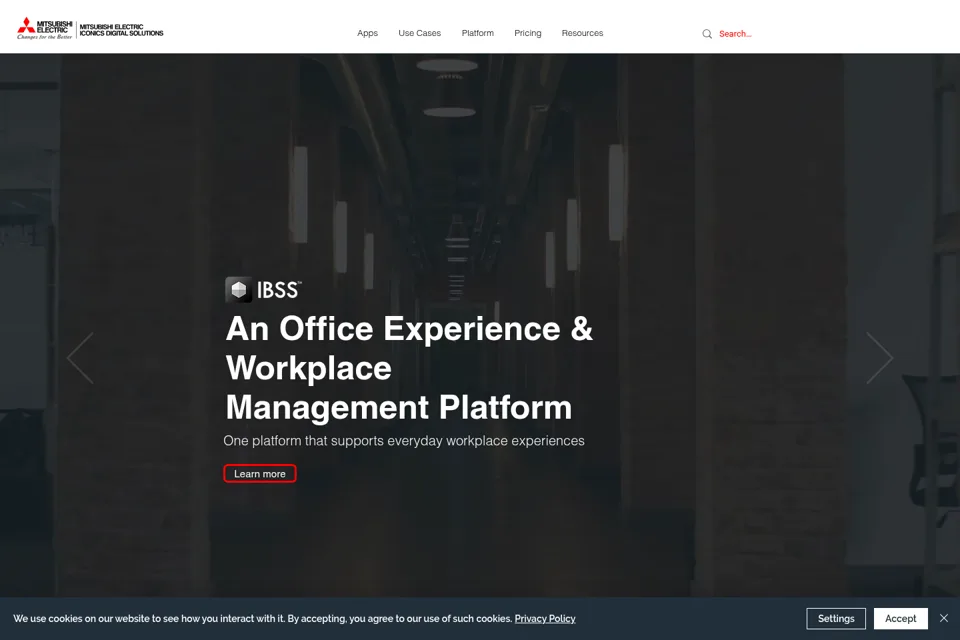
Task: Click the Iconics Digital Solutions logo text
Action: 121,30
